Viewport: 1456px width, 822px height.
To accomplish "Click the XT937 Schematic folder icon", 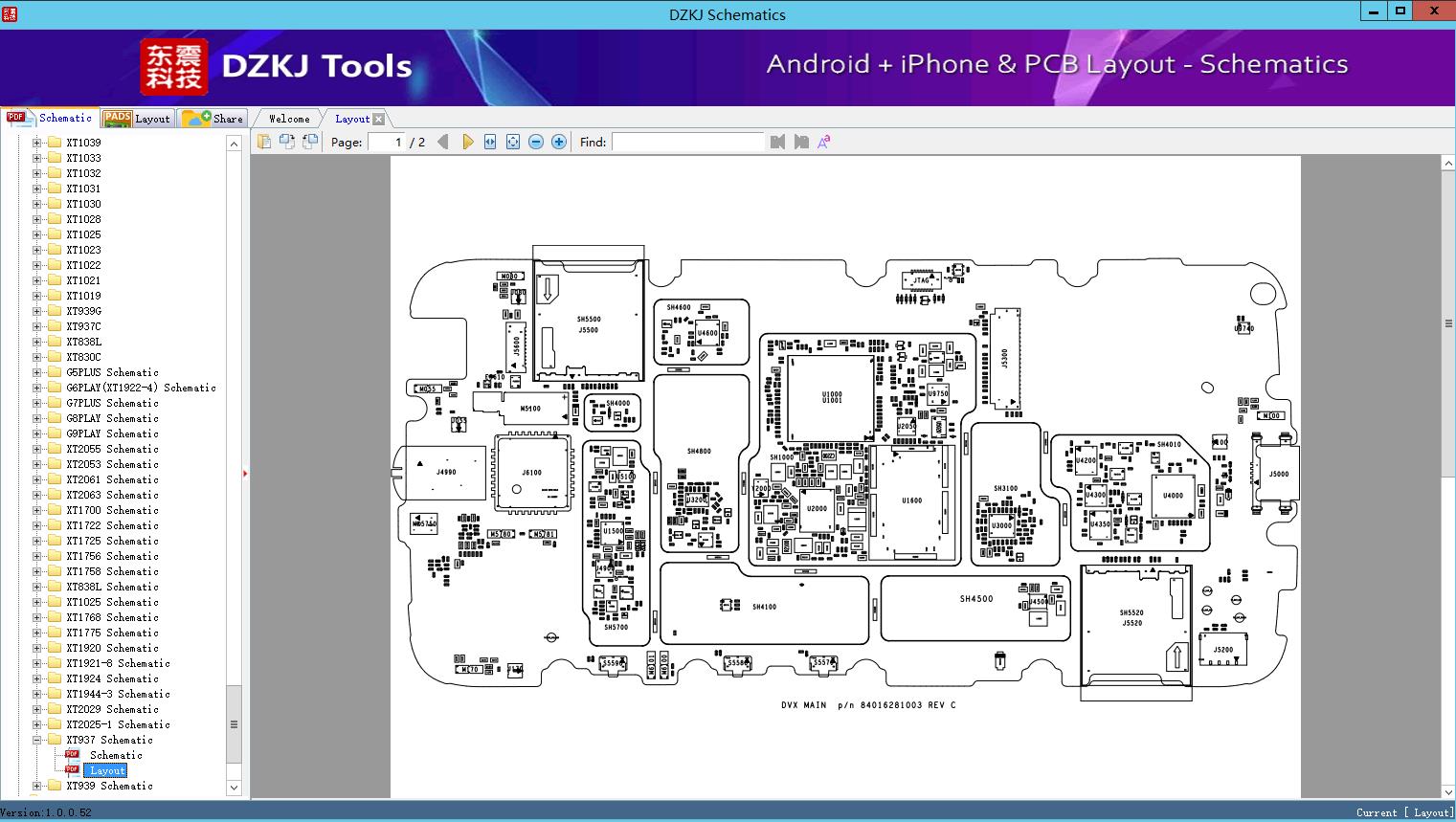I will (x=55, y=740).
